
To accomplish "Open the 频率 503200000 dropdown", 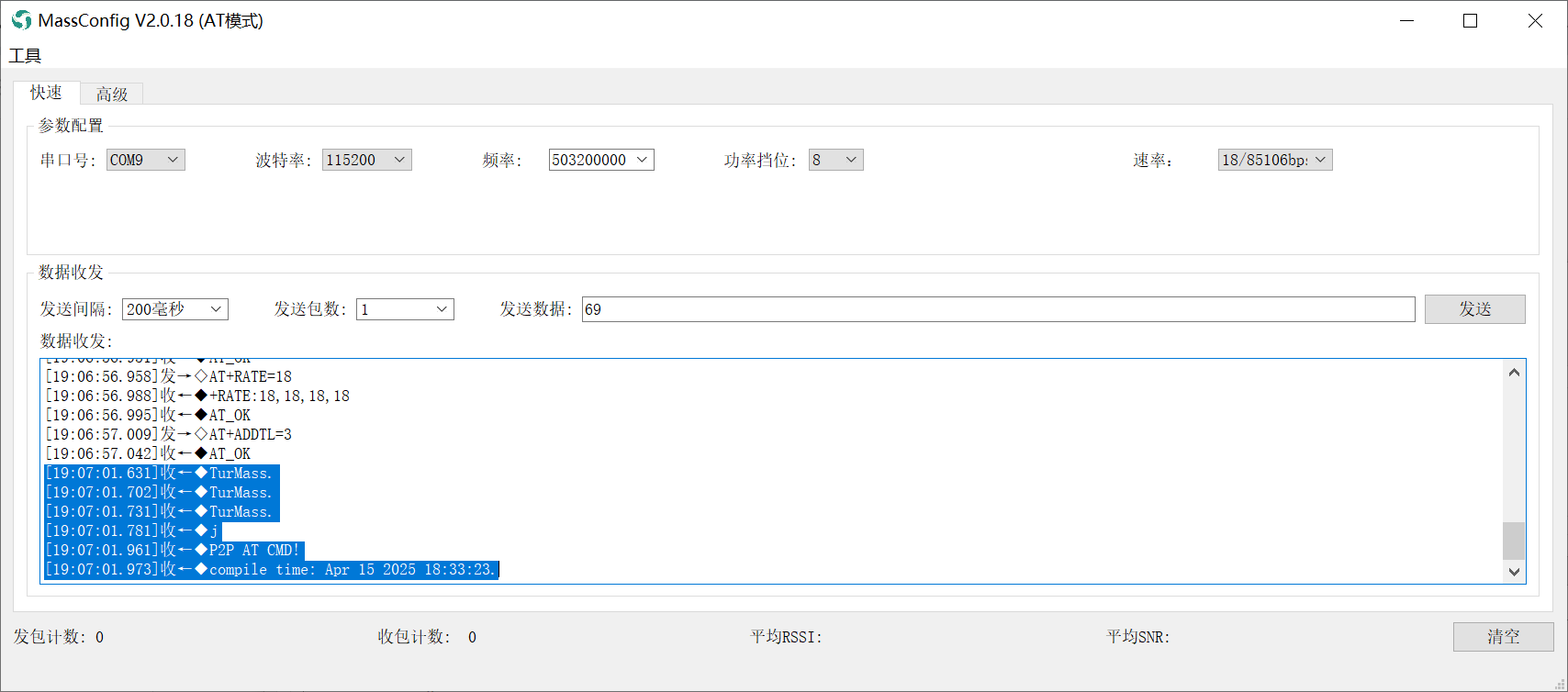I will coord(601,160).
